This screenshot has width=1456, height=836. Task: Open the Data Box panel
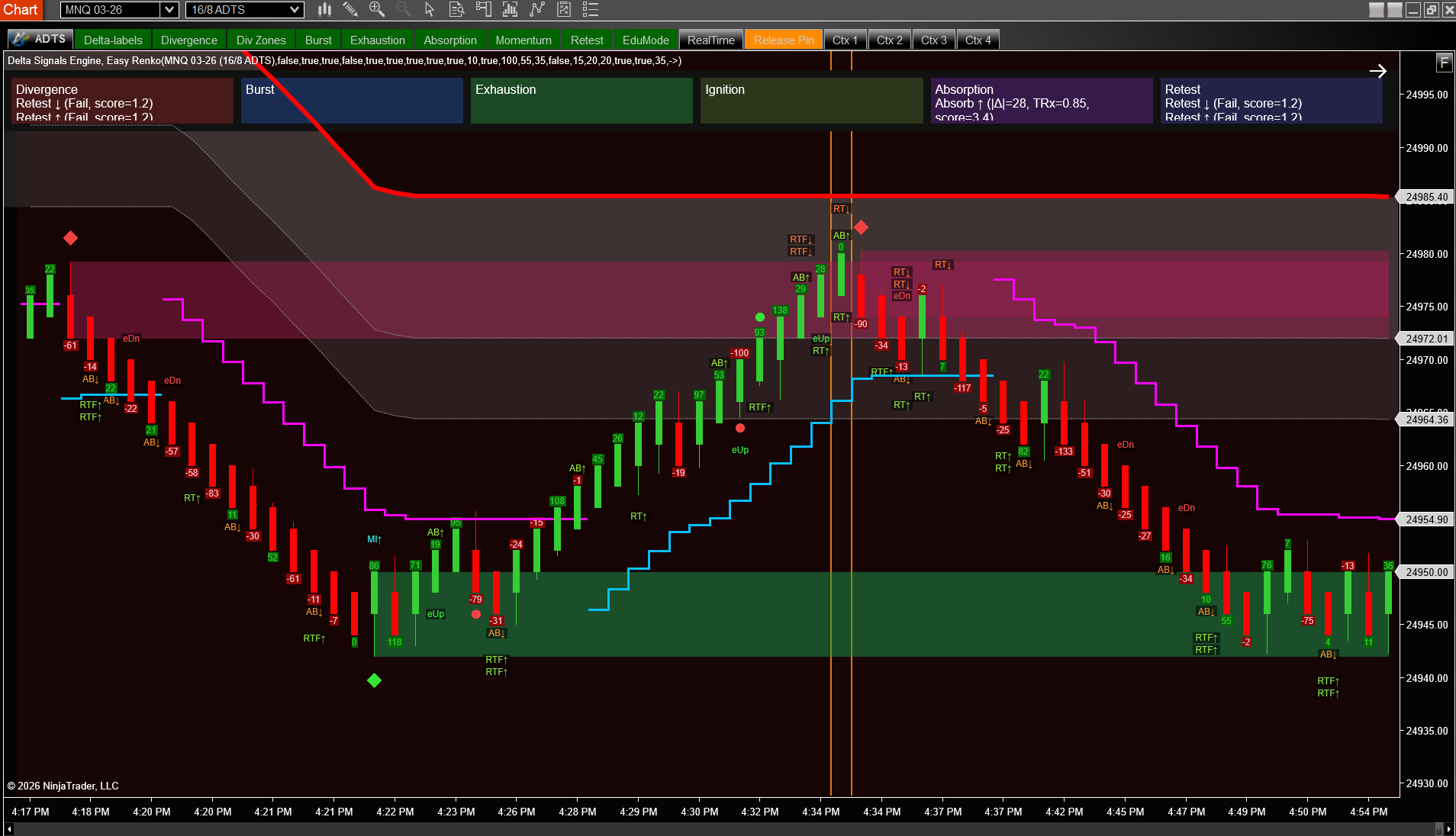(x=456, y=10)
